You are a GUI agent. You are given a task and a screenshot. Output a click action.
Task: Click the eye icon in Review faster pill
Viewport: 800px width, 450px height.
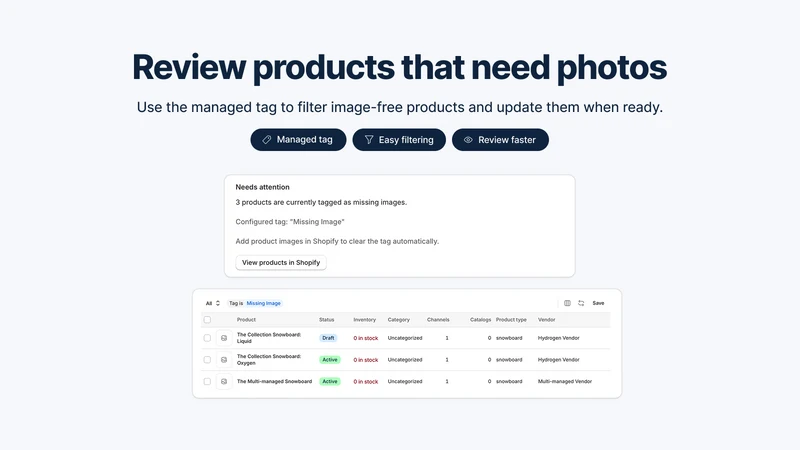click(x=468, y=139)
